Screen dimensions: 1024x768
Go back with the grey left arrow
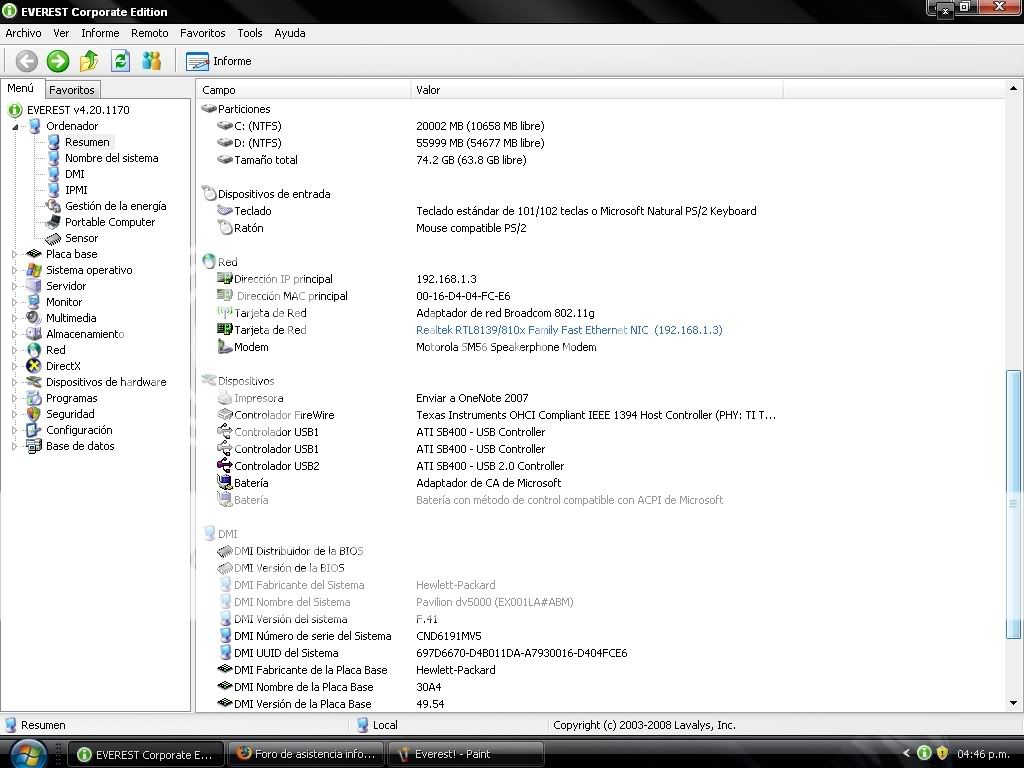27,61
